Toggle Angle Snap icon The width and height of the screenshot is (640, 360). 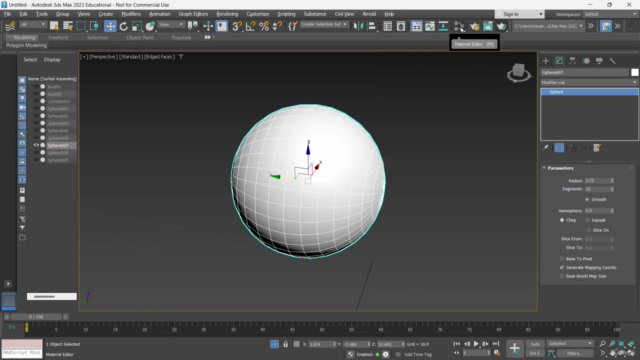click(250, 26)
